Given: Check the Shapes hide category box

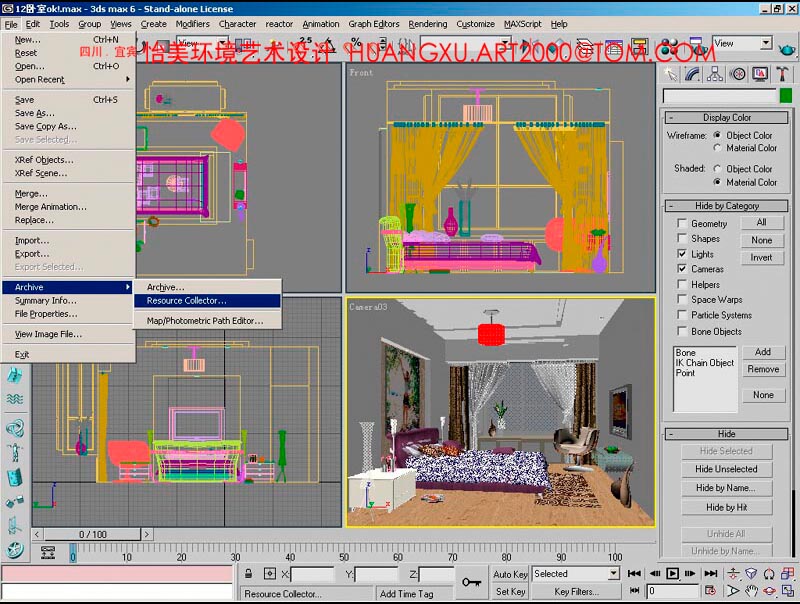Looking at the screenshot, I should (682, 238).
